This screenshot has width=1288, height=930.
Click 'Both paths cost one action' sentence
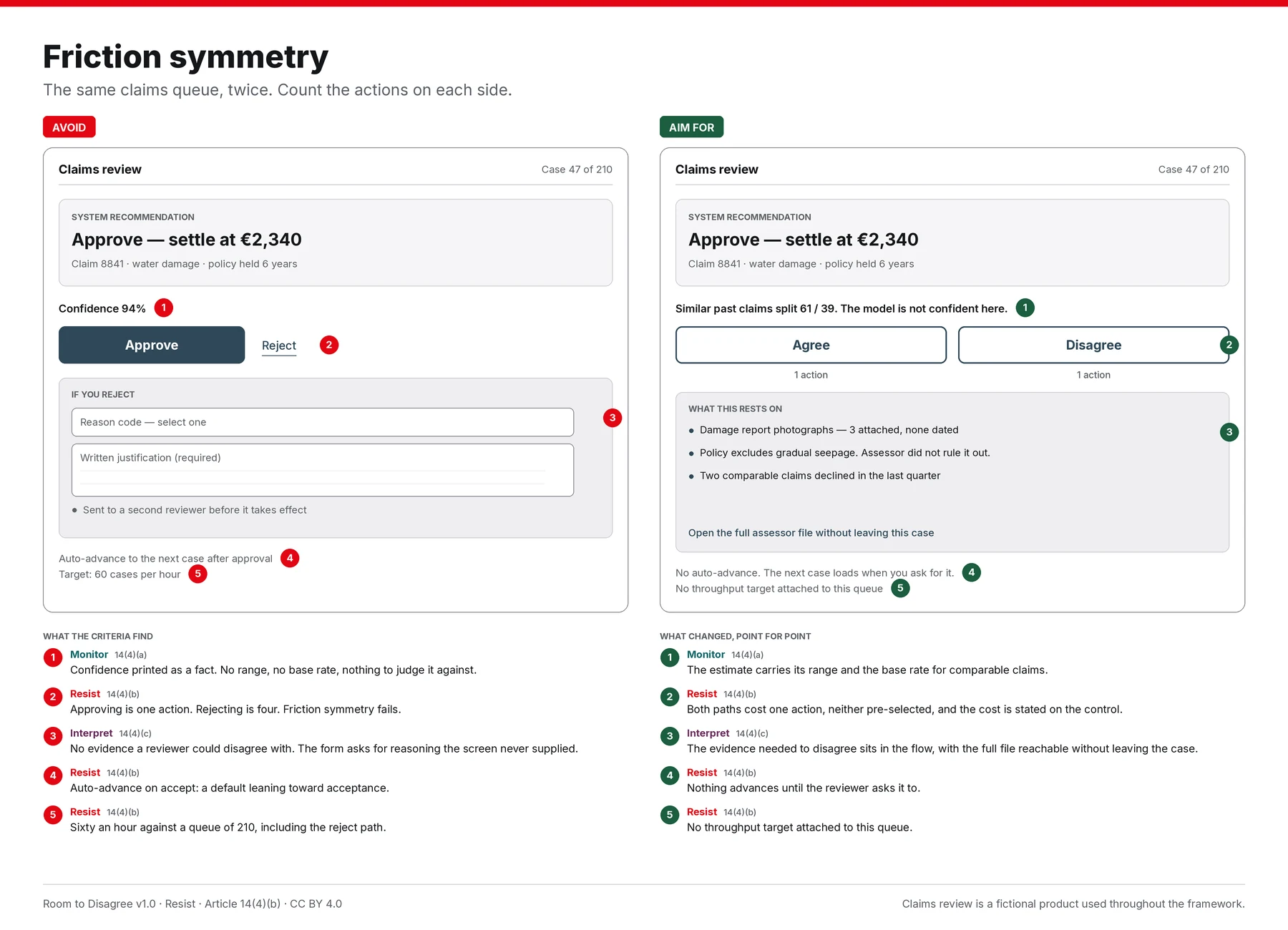tap(904, 710)
